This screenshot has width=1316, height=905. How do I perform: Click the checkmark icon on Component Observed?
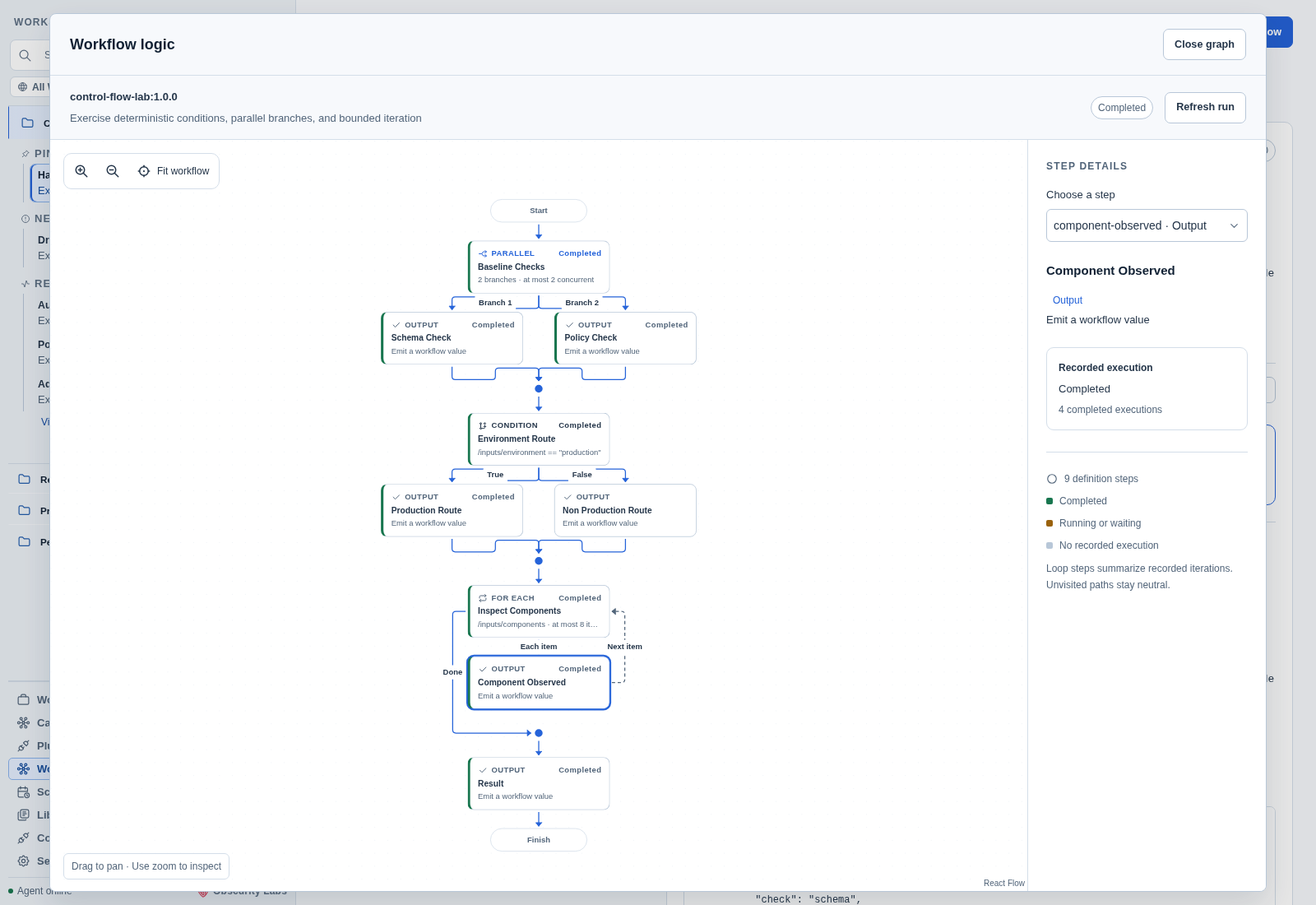coord(483,669)
